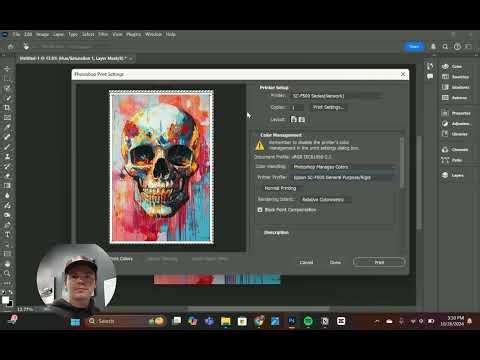Click the Cancel button in print dialog

tap(306, 262)
